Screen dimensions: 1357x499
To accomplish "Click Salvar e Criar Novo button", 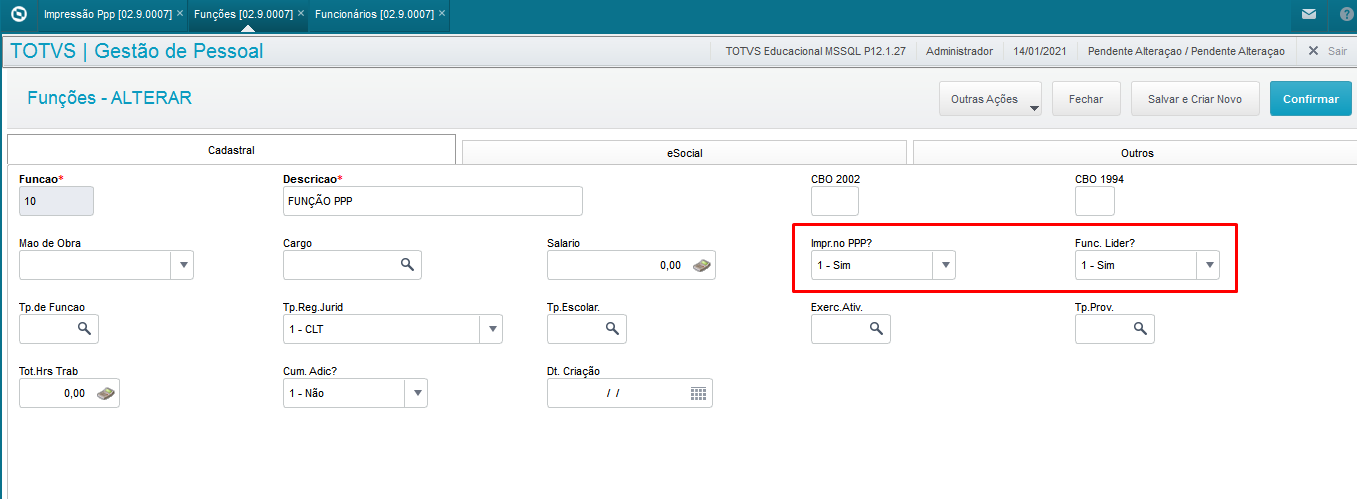I will pos(1195,99).
